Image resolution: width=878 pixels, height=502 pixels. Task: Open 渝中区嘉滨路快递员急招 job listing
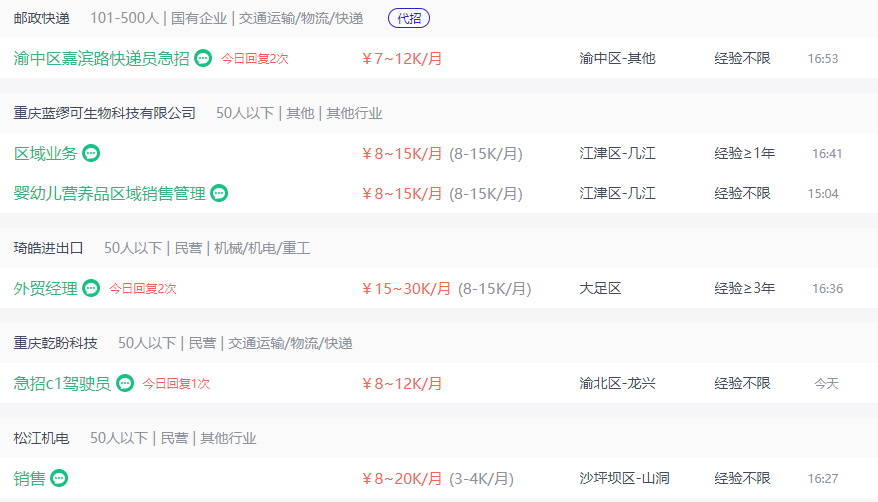coord(101,58)
